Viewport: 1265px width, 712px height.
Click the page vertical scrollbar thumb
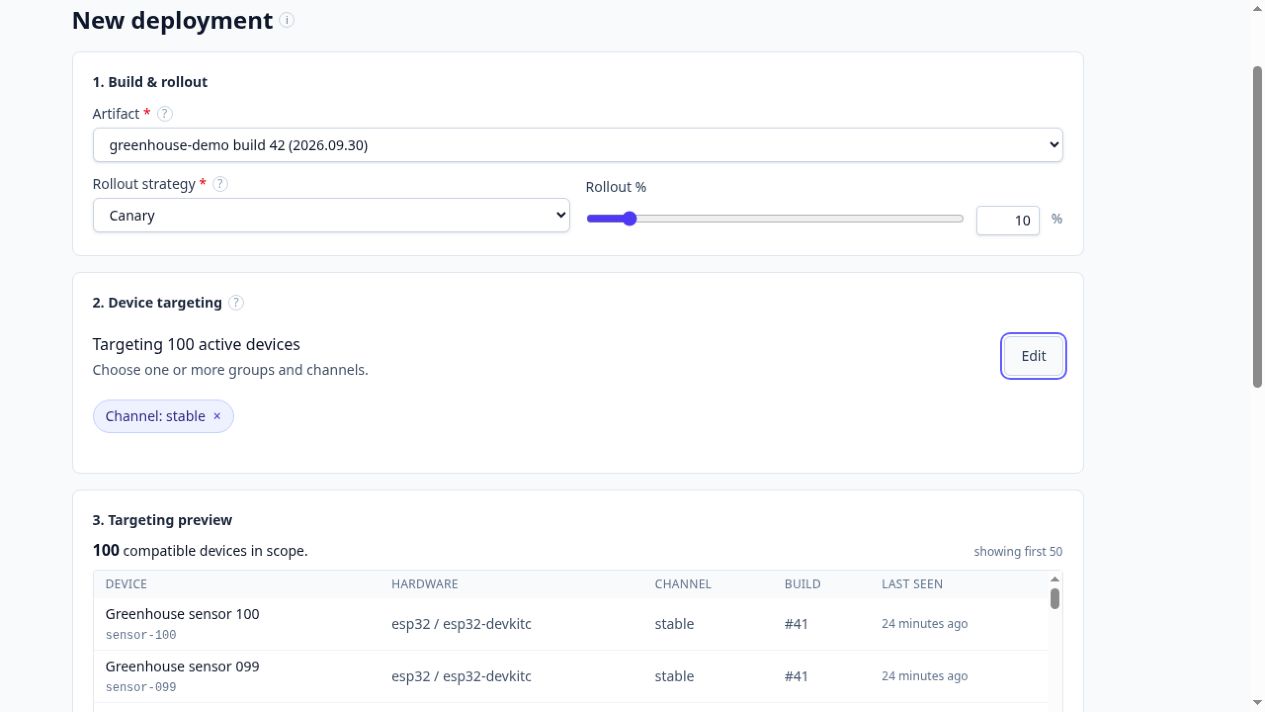click(x=1257, y=226)
